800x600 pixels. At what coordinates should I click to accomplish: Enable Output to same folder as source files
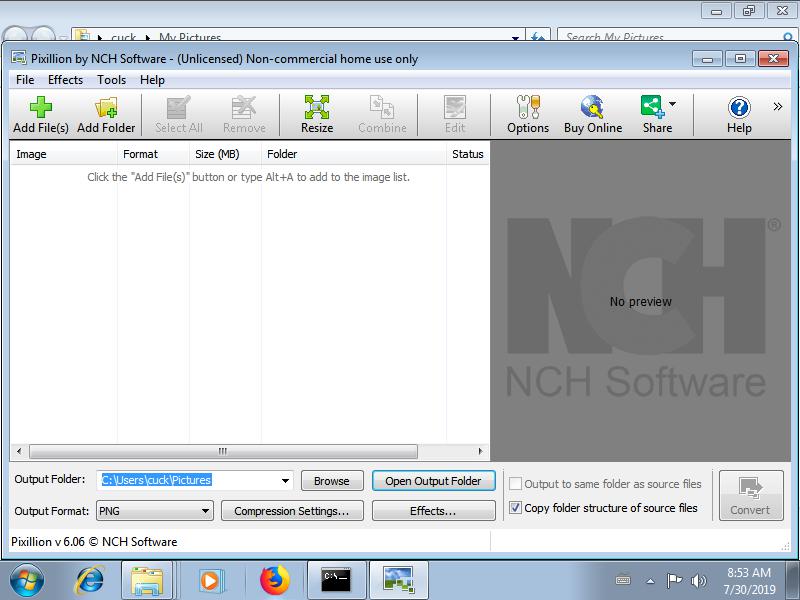pyautogui.click(x=515, y=484)
